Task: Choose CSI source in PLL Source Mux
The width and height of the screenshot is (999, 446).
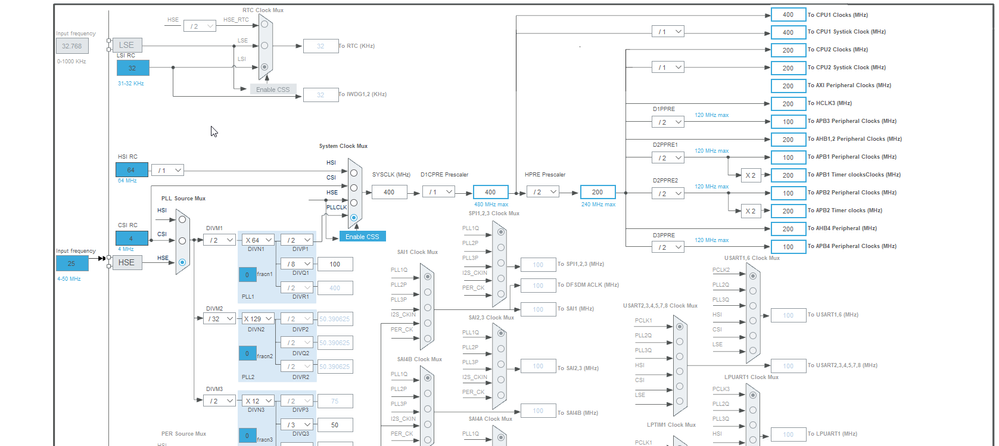Action: (x=182, y=241)
